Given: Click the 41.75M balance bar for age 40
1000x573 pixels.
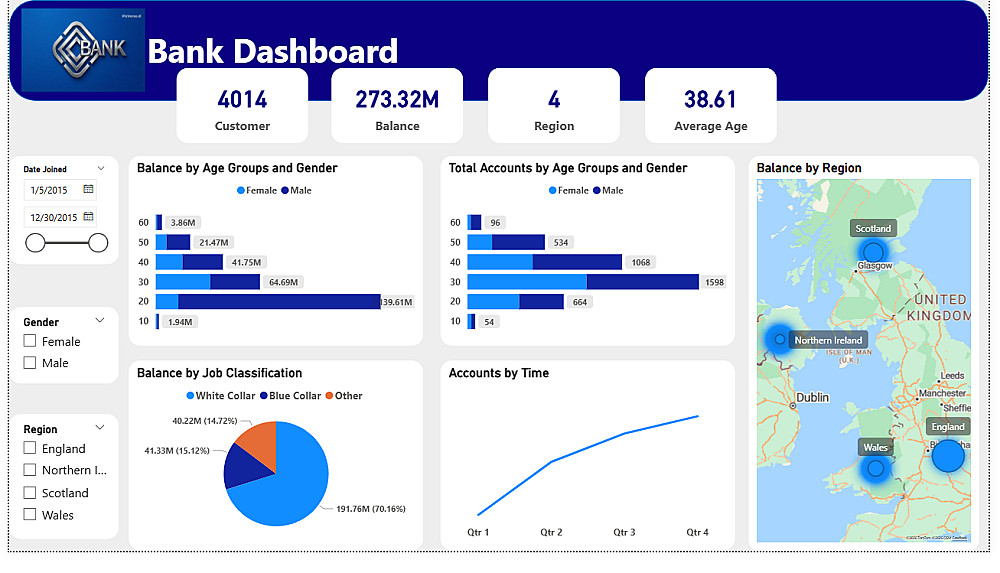Looking at the screenshot, I should pyautogui.click(x=189, y=262).
